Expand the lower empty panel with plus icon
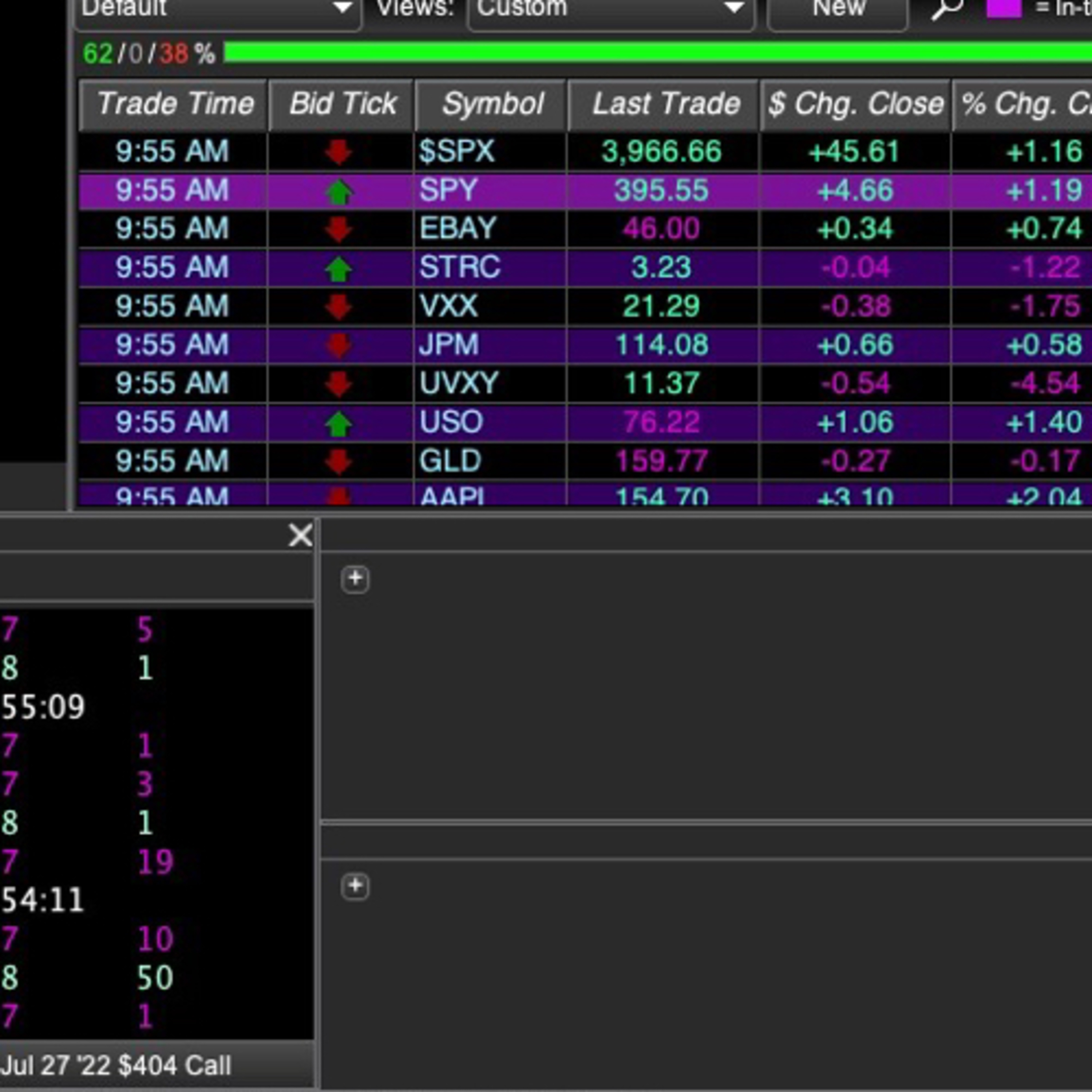The image size is (1092, 1092). click(355, 886)
